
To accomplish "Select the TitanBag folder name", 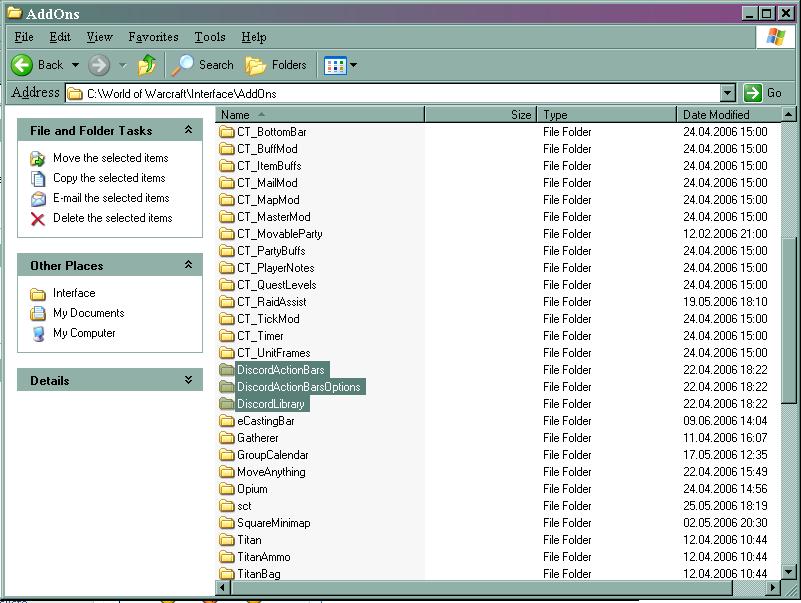I will point(258,574).
